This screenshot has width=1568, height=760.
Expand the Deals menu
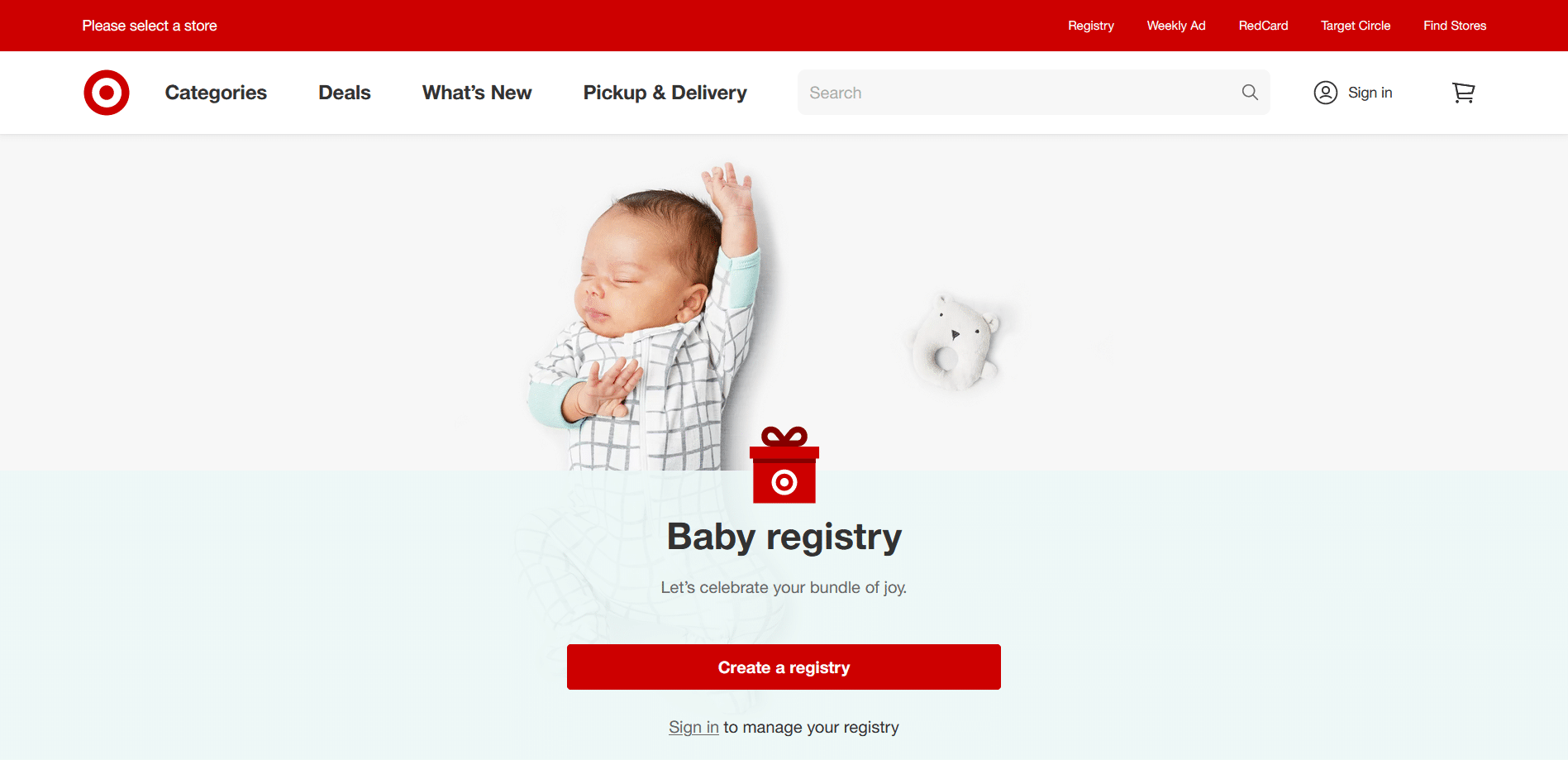tap(345, 93)
